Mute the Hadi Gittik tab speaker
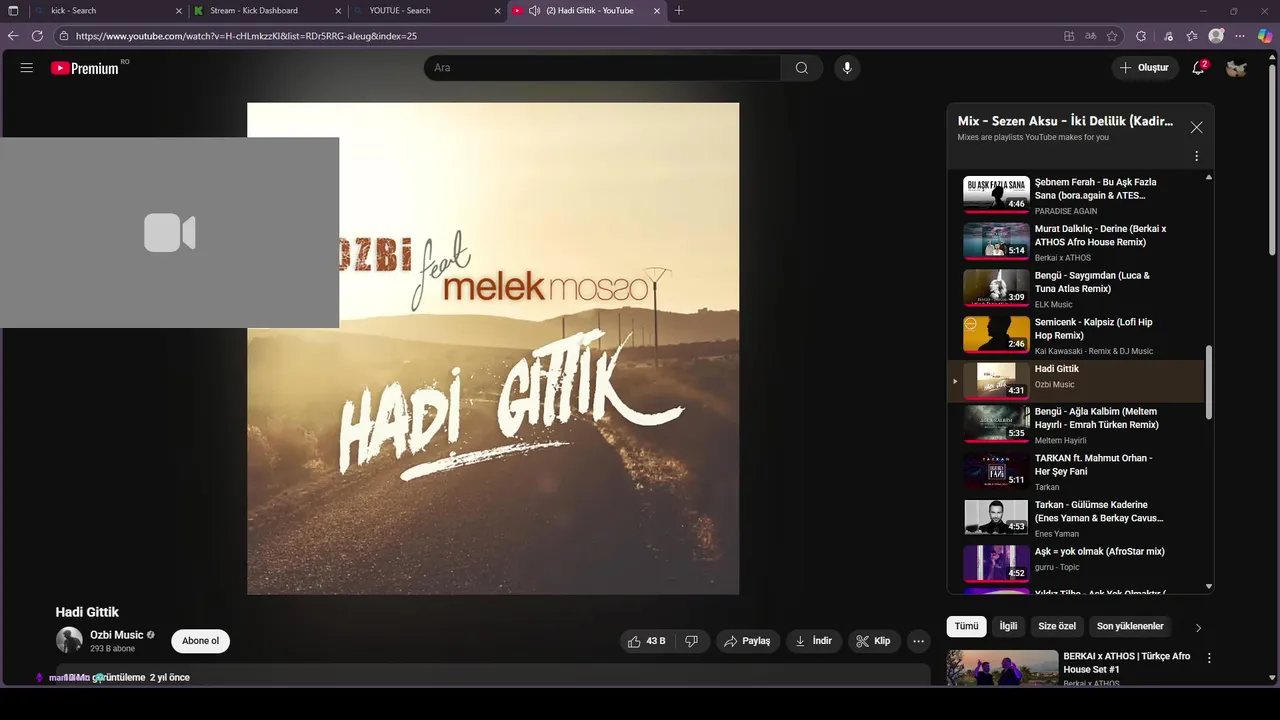The height and width of the screenshot is (720, 1280). coord(534,10)
